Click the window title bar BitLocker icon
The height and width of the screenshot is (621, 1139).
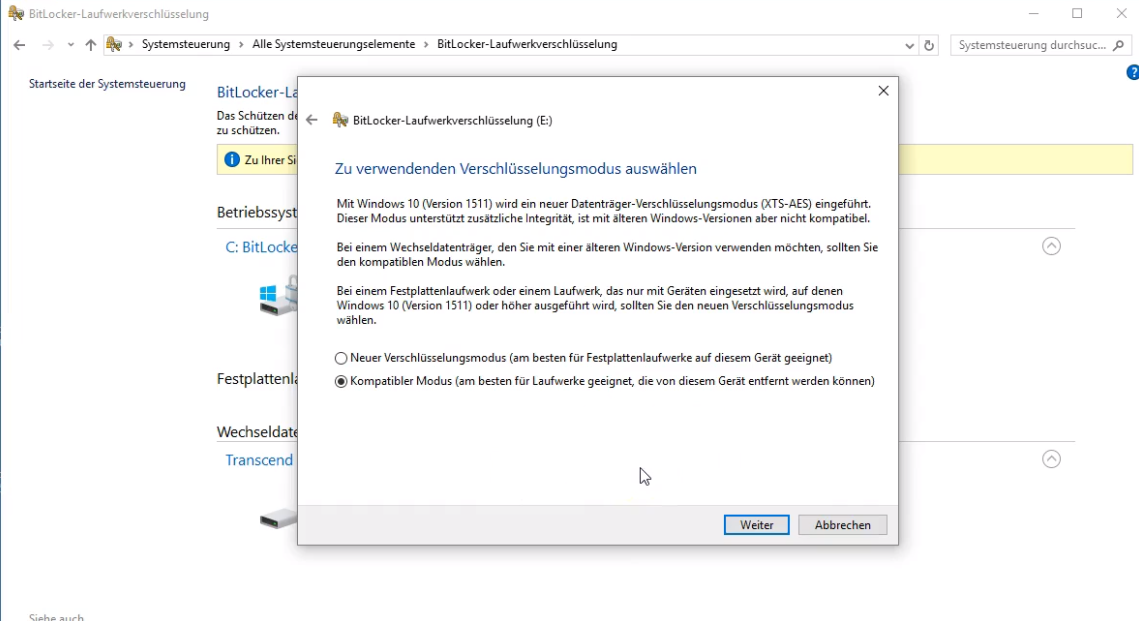16,13
